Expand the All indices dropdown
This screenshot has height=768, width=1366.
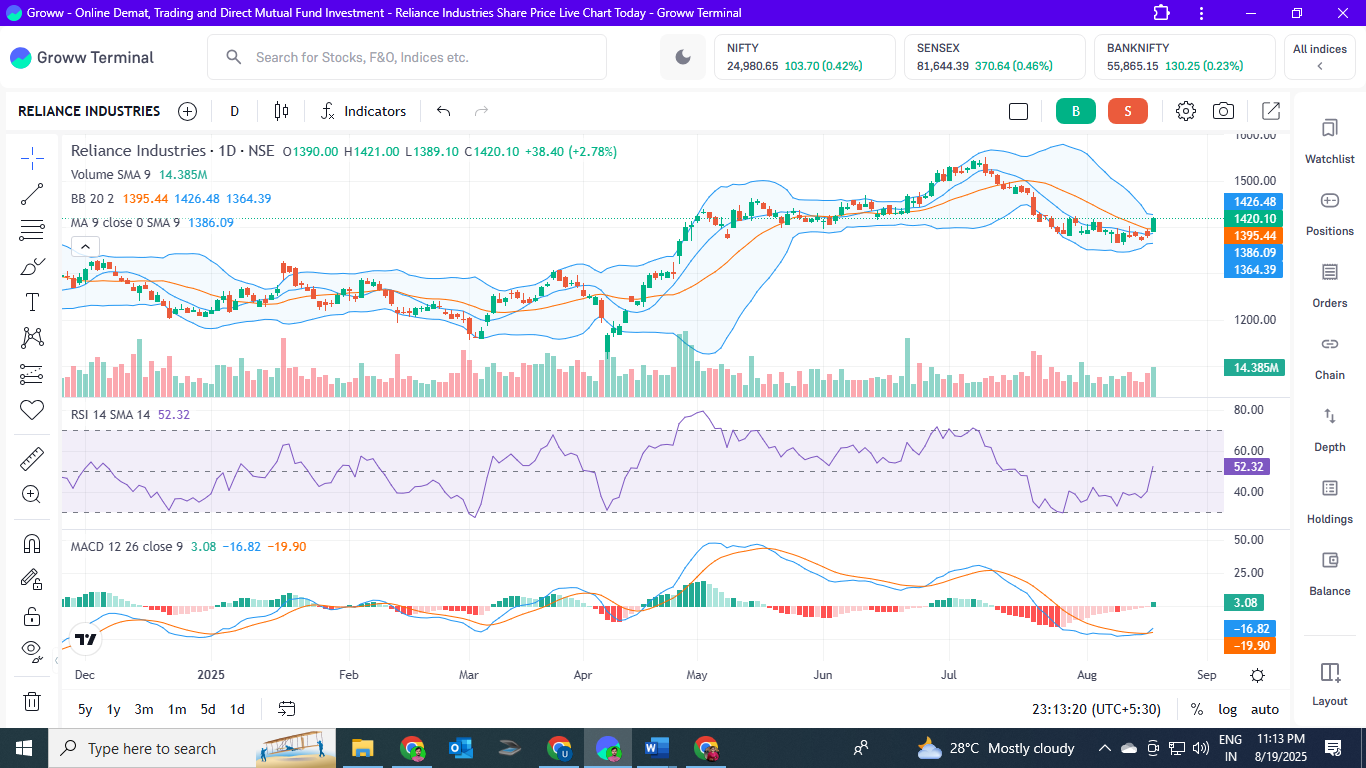tap(1318, 57)
